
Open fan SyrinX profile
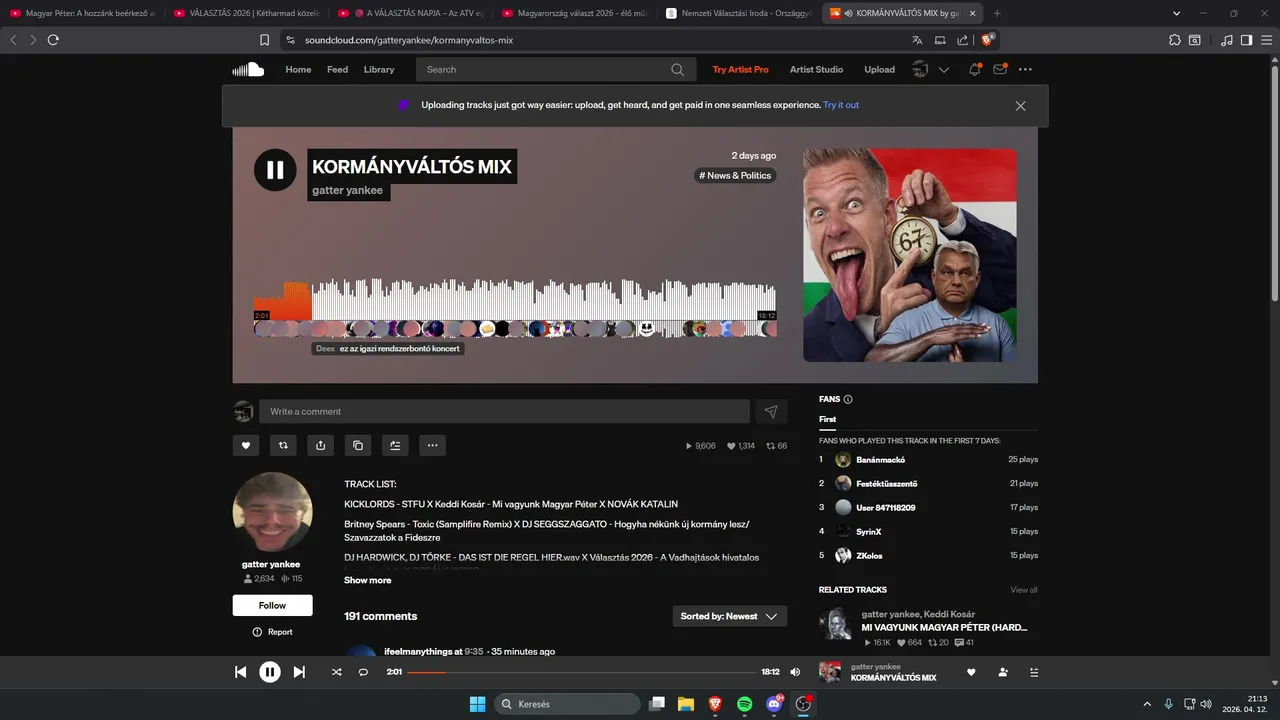(868, 532)
